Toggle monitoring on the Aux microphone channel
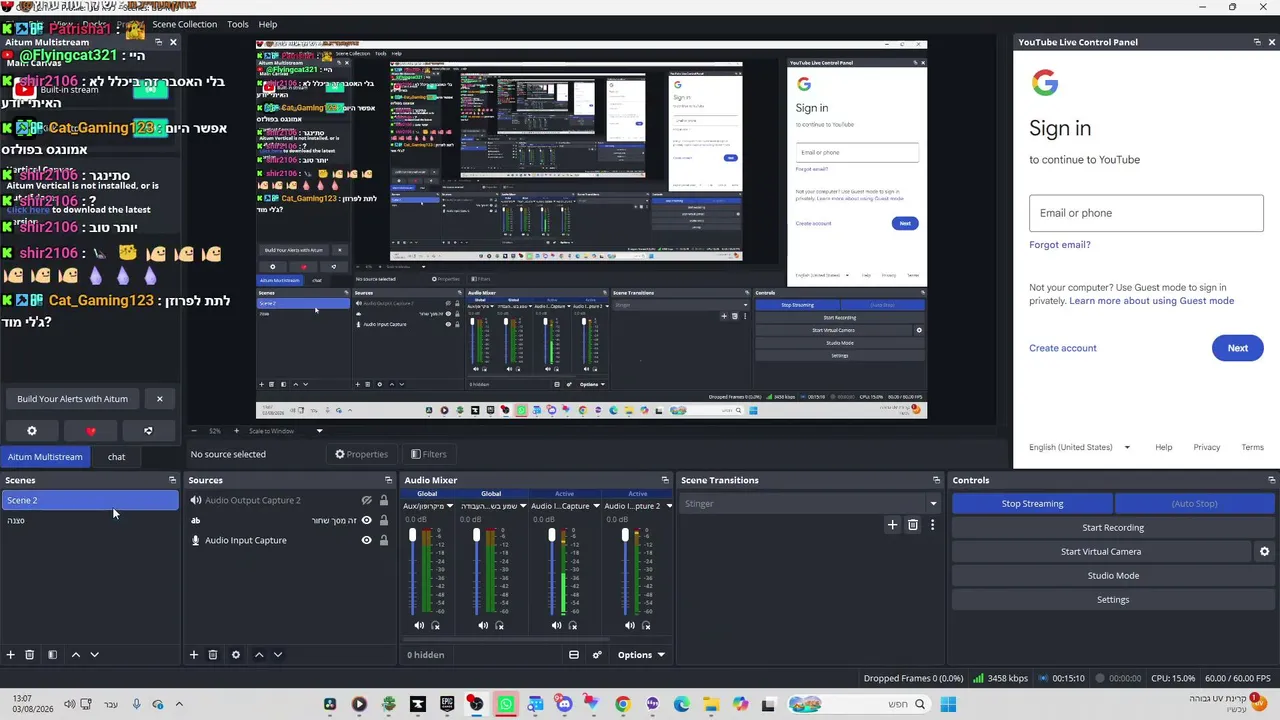This screenshot has width=1280, height=720. click(x=435, y=626)
